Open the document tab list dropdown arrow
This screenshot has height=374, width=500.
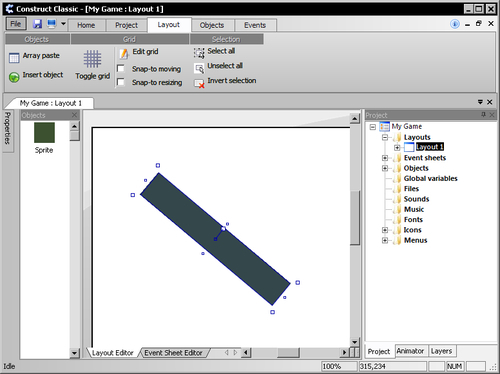pos(480,102)
